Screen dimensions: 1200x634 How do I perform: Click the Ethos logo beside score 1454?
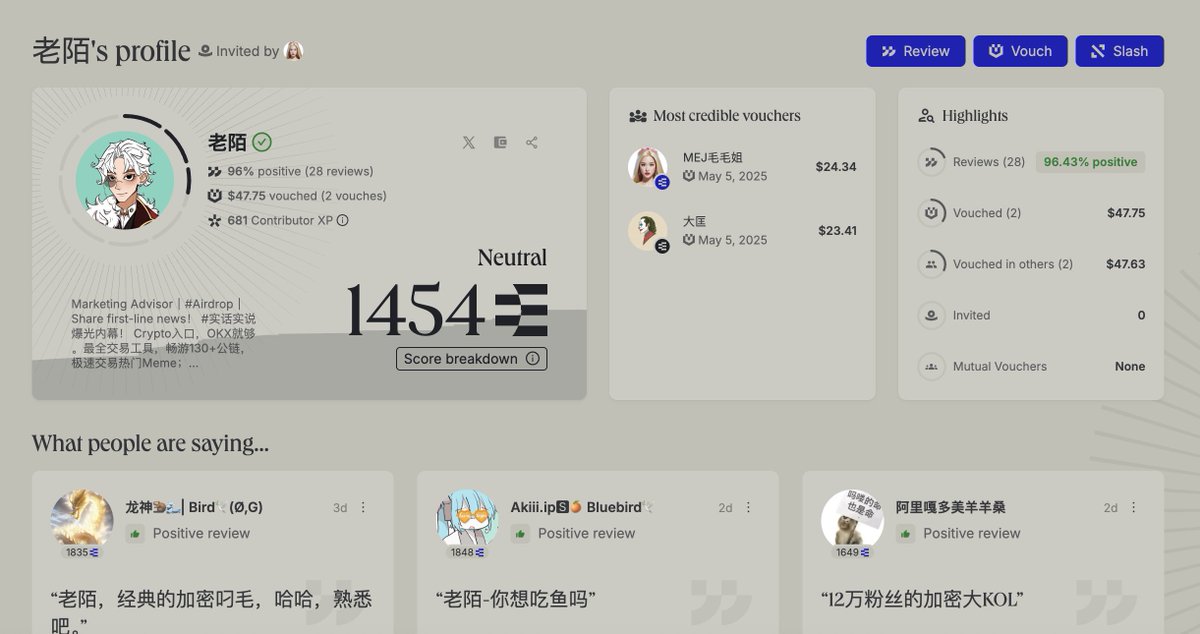click(x=521, y=310)
